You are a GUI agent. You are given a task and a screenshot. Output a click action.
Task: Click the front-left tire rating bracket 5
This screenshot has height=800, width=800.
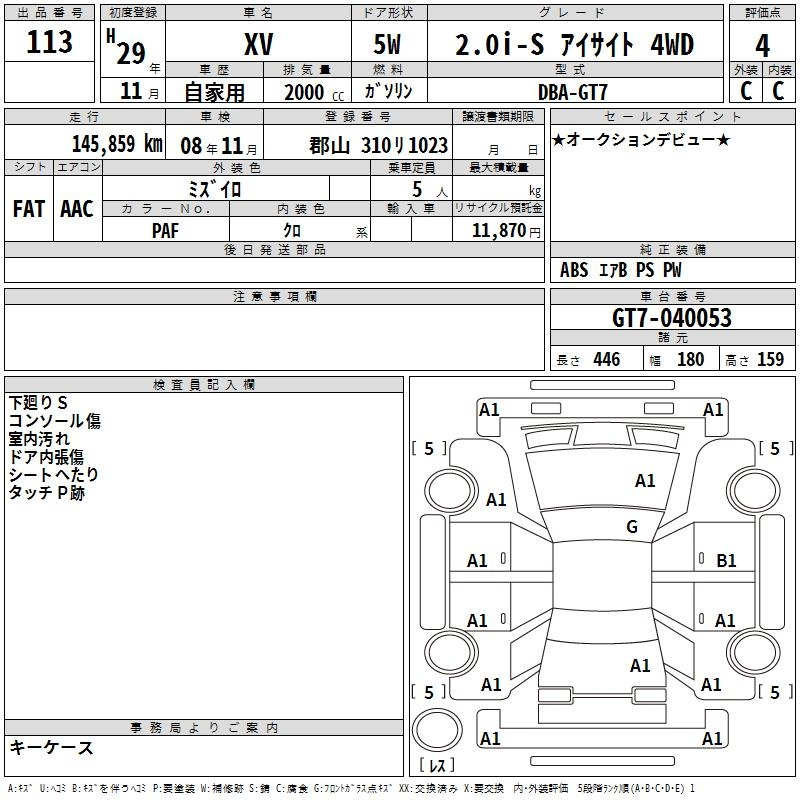429,449
